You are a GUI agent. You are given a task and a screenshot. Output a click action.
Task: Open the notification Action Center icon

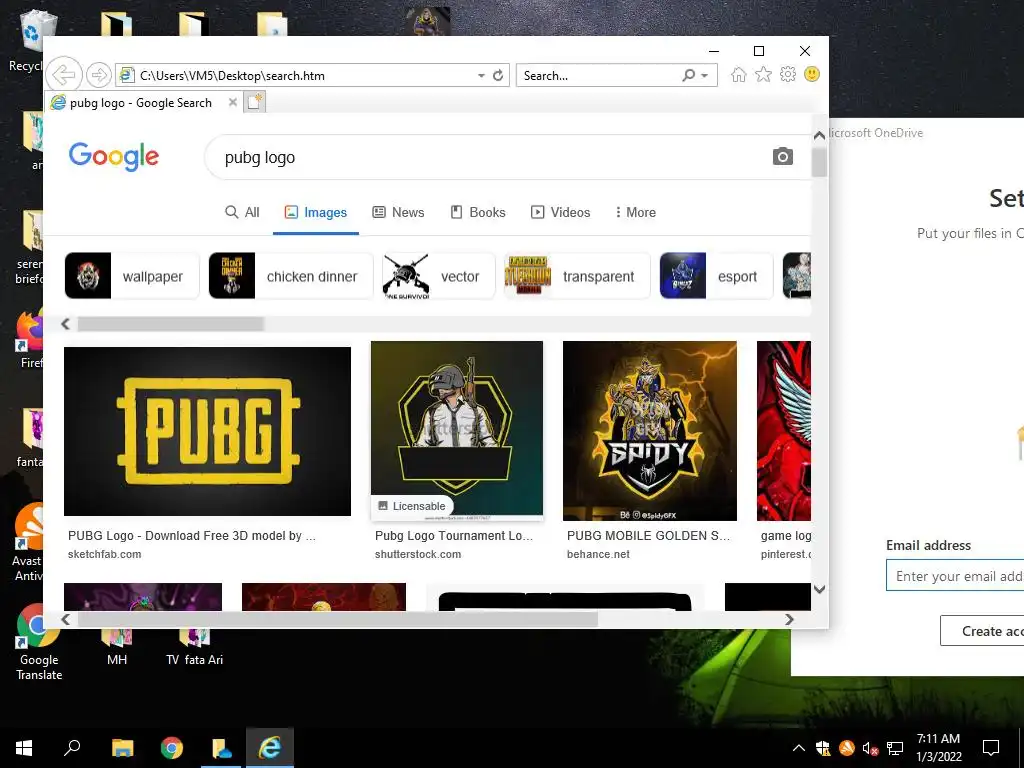coord(991,748)
